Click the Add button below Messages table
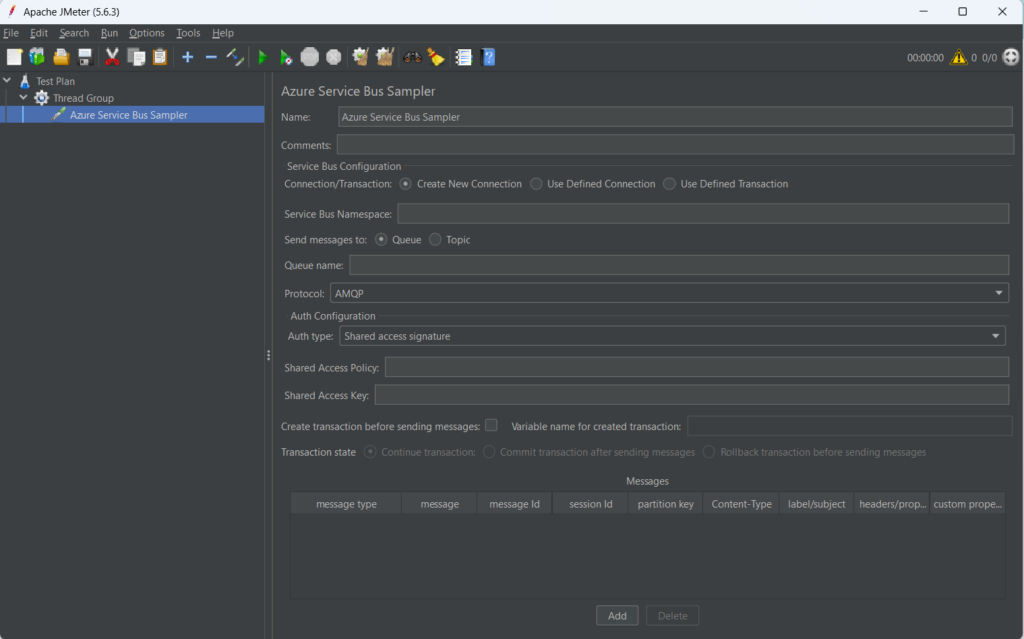The width and height of the screenshot is (1024, 639). (x=617, y=616)
